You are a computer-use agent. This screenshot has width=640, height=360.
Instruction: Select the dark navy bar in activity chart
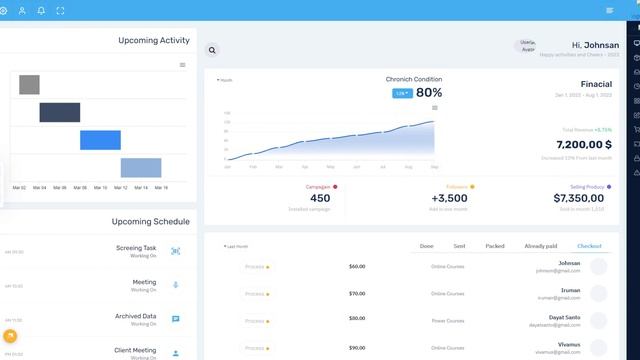click(x=60, y=112)
